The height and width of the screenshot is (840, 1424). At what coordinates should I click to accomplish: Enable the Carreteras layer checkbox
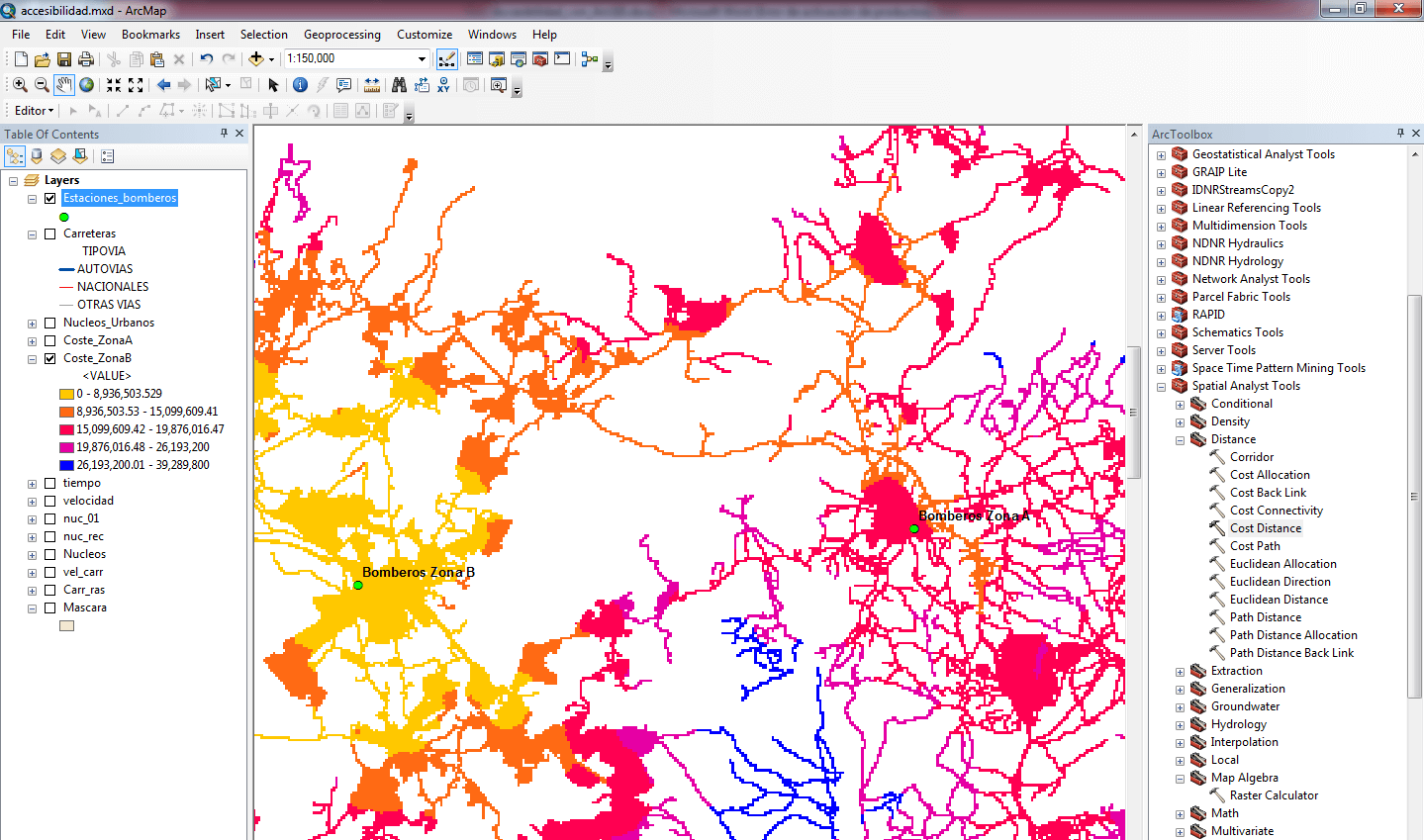50,234
